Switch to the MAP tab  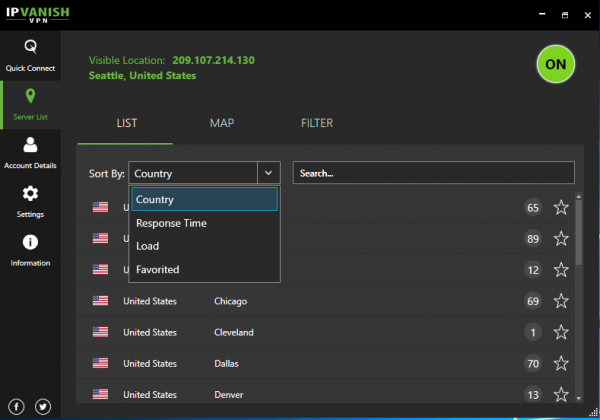tap(222, 123)
